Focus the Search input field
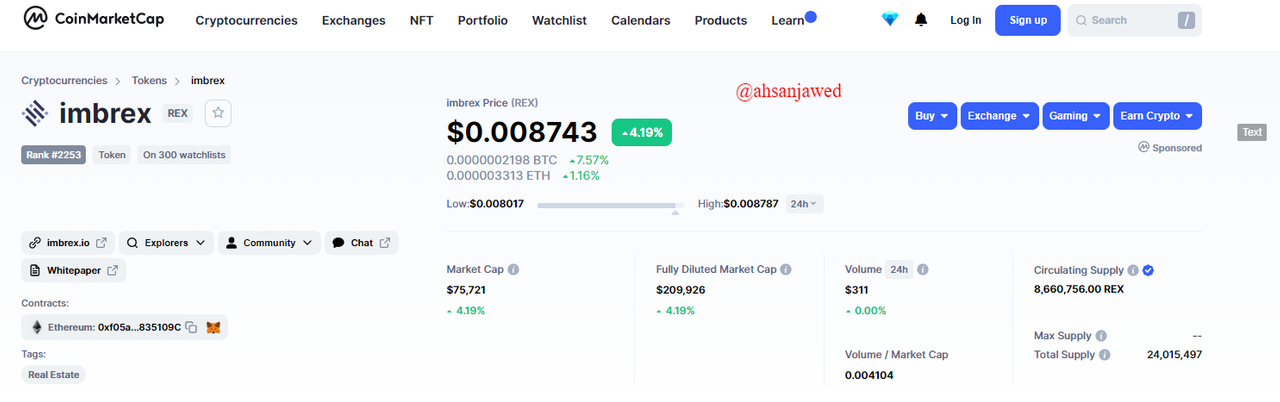1280x402 pixels. (x=1135, y=20)
